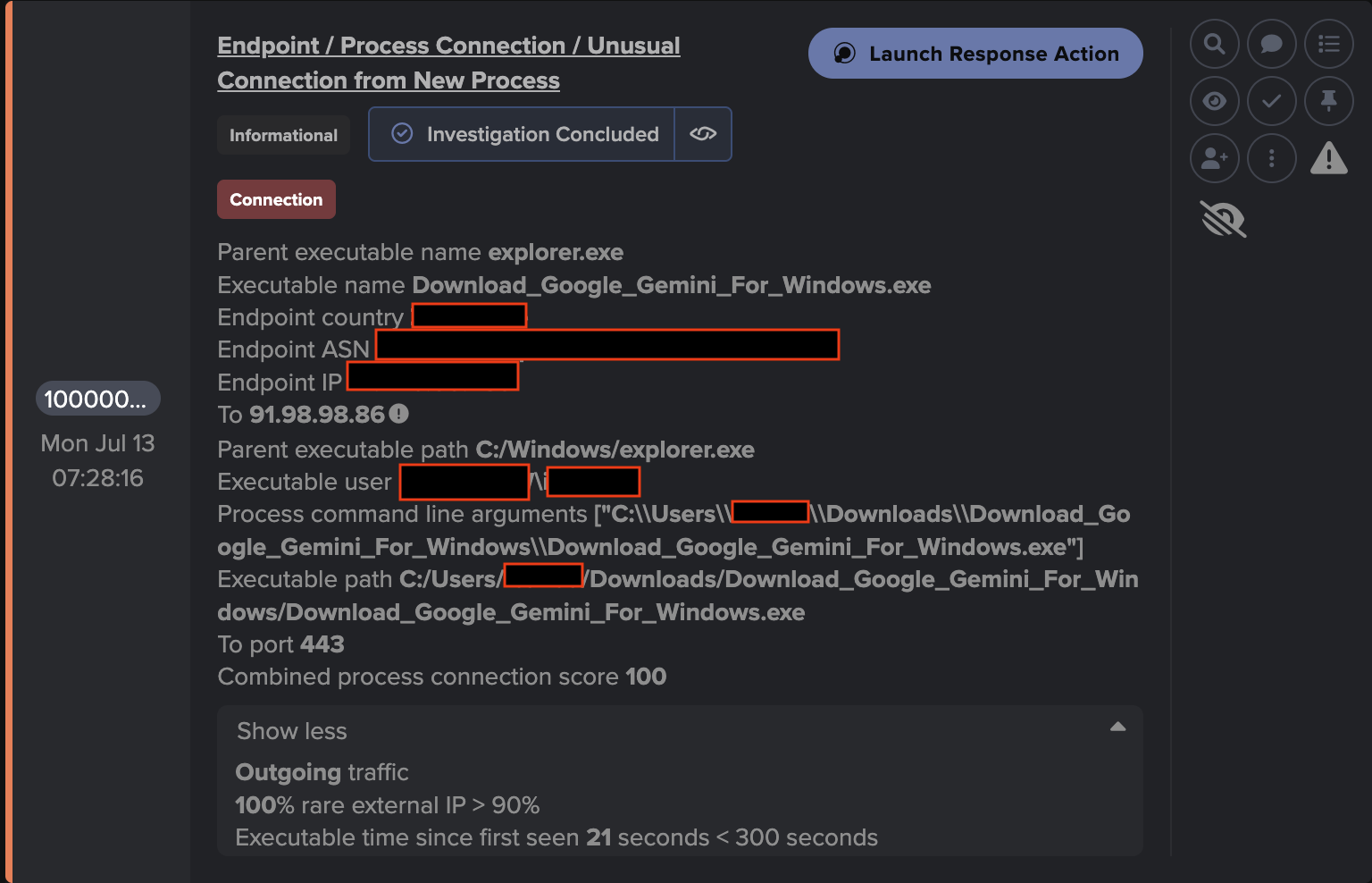Select the Informational severity tag
The height and width of the screenshot is (883, 1372).
tap(283, 135)
